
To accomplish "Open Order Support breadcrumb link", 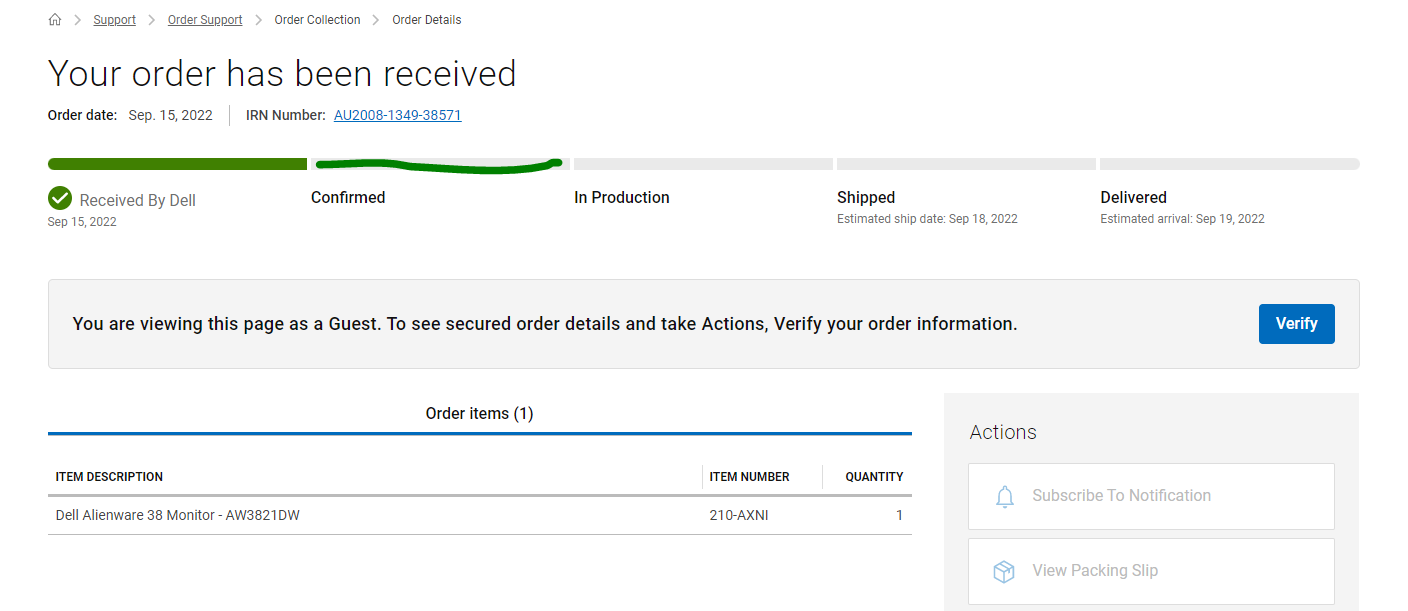I will 205,20.
